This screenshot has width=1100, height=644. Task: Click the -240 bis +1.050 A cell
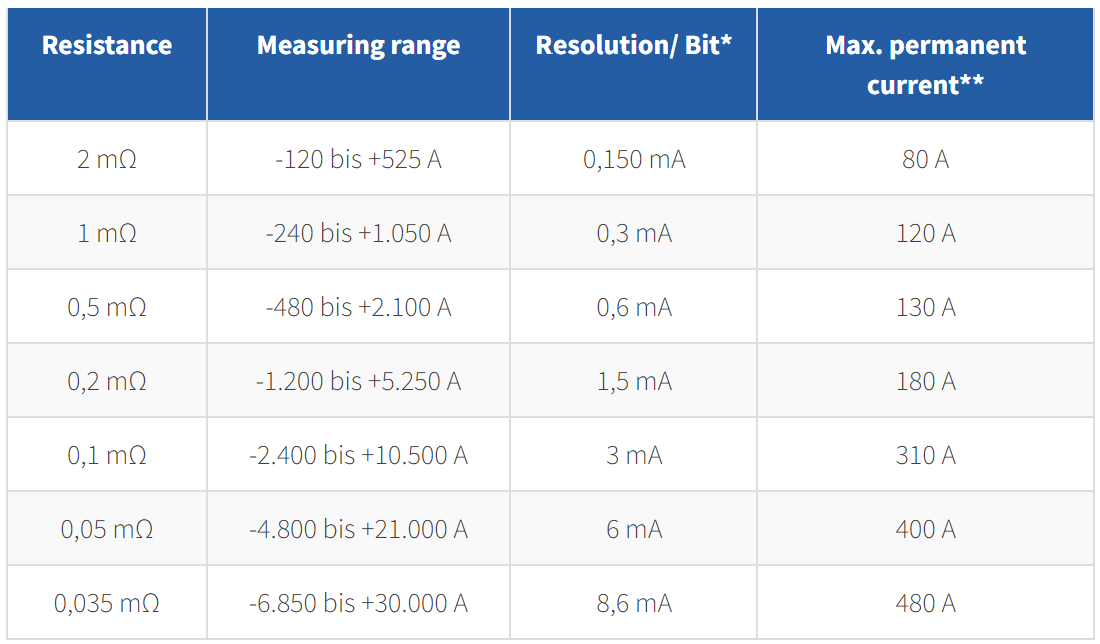(358, 233)
